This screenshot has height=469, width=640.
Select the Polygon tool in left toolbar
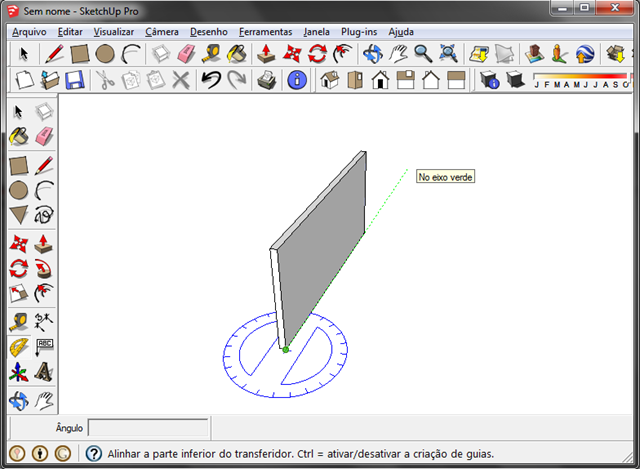pyautogui.click(x=19, y=215)
